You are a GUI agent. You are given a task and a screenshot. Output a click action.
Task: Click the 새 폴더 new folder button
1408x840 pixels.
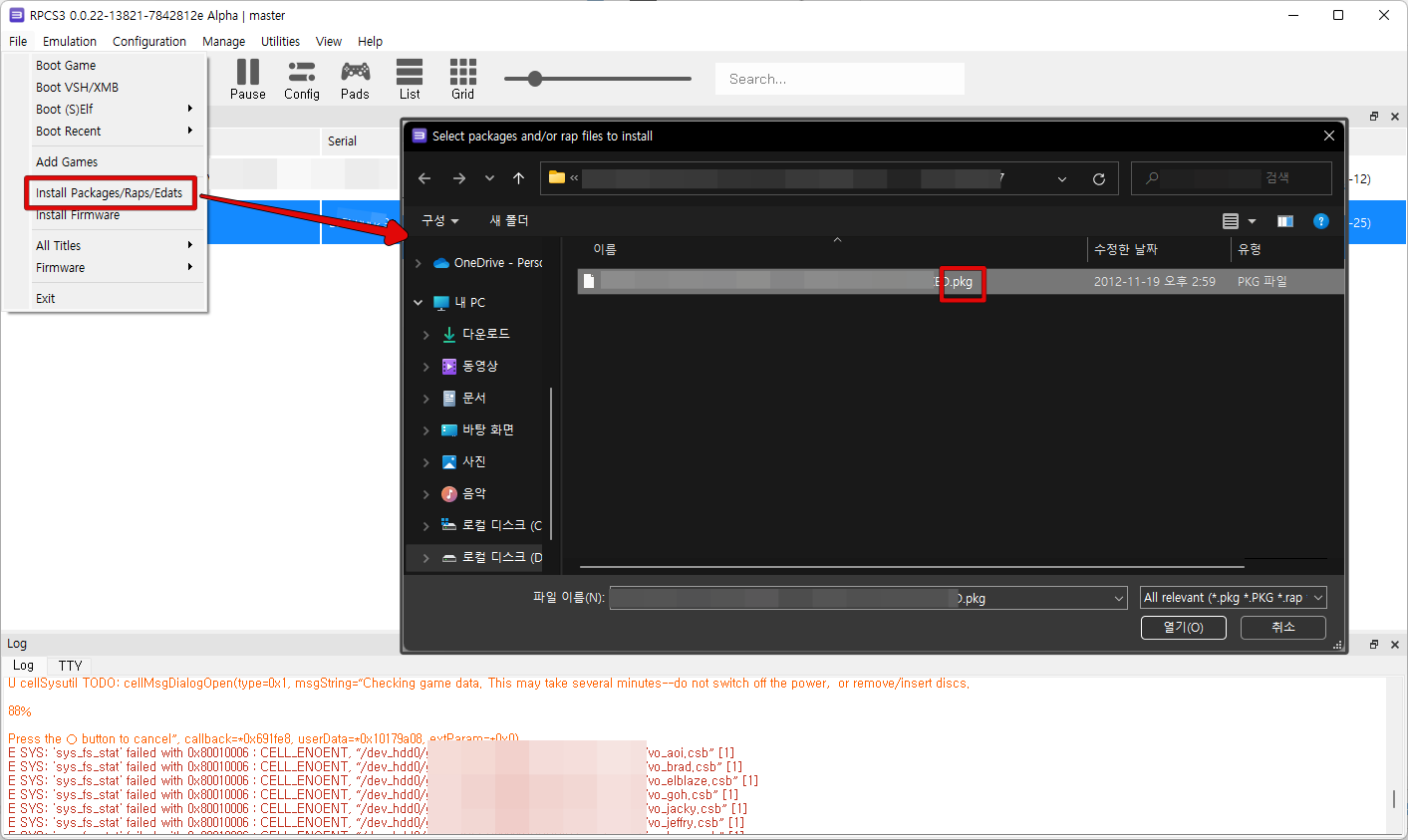point(509,220)
